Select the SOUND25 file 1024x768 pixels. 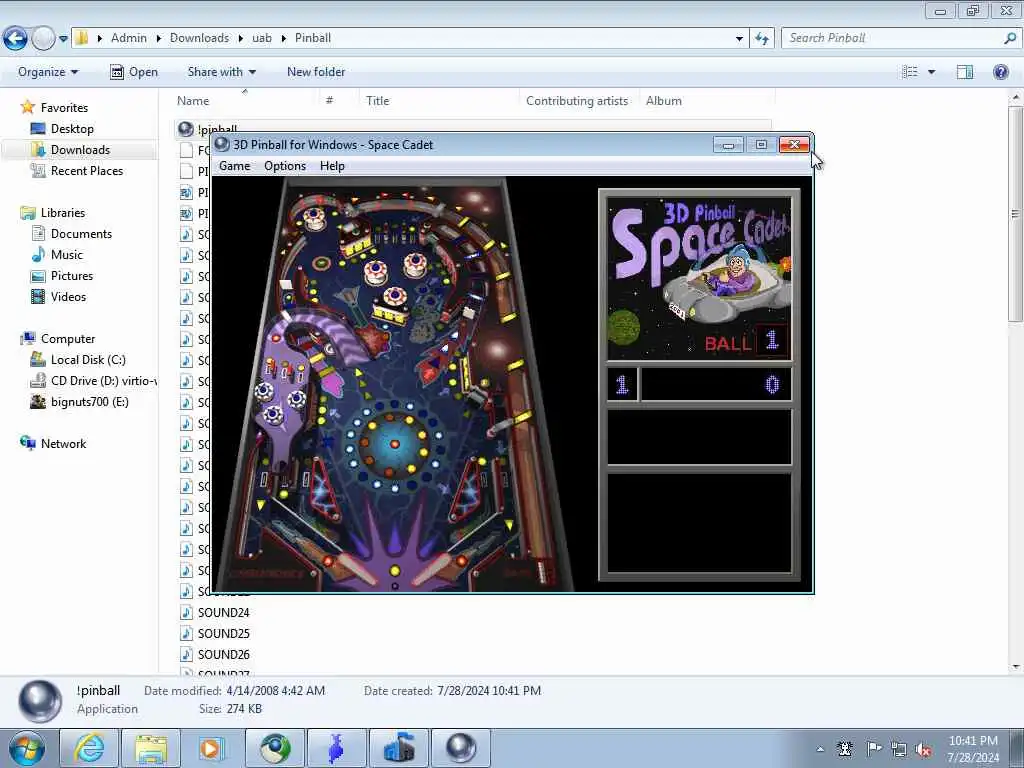pyautogui.click(x=223, y=633)
